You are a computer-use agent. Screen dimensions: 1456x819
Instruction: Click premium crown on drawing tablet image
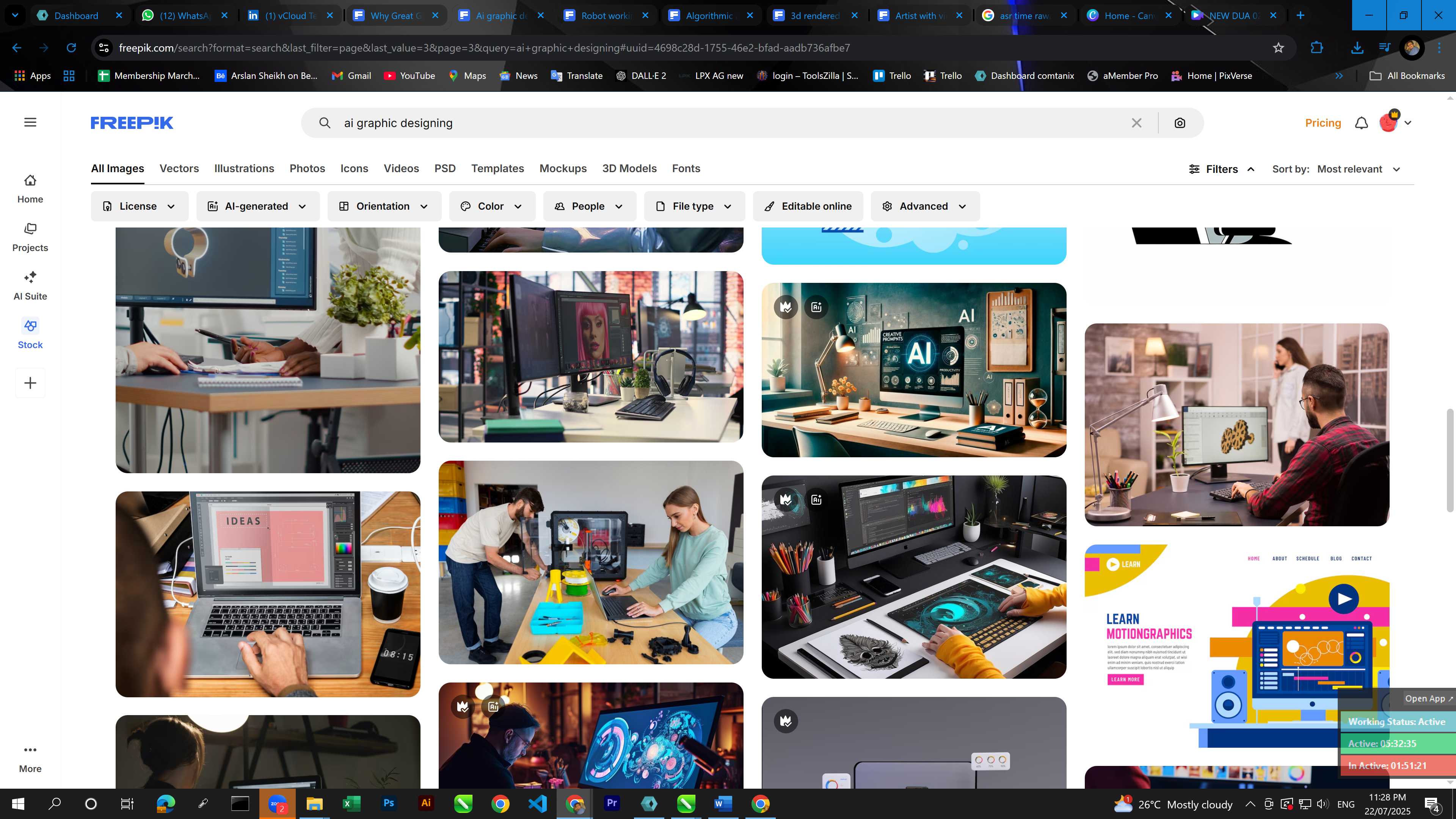coord(786,499)
